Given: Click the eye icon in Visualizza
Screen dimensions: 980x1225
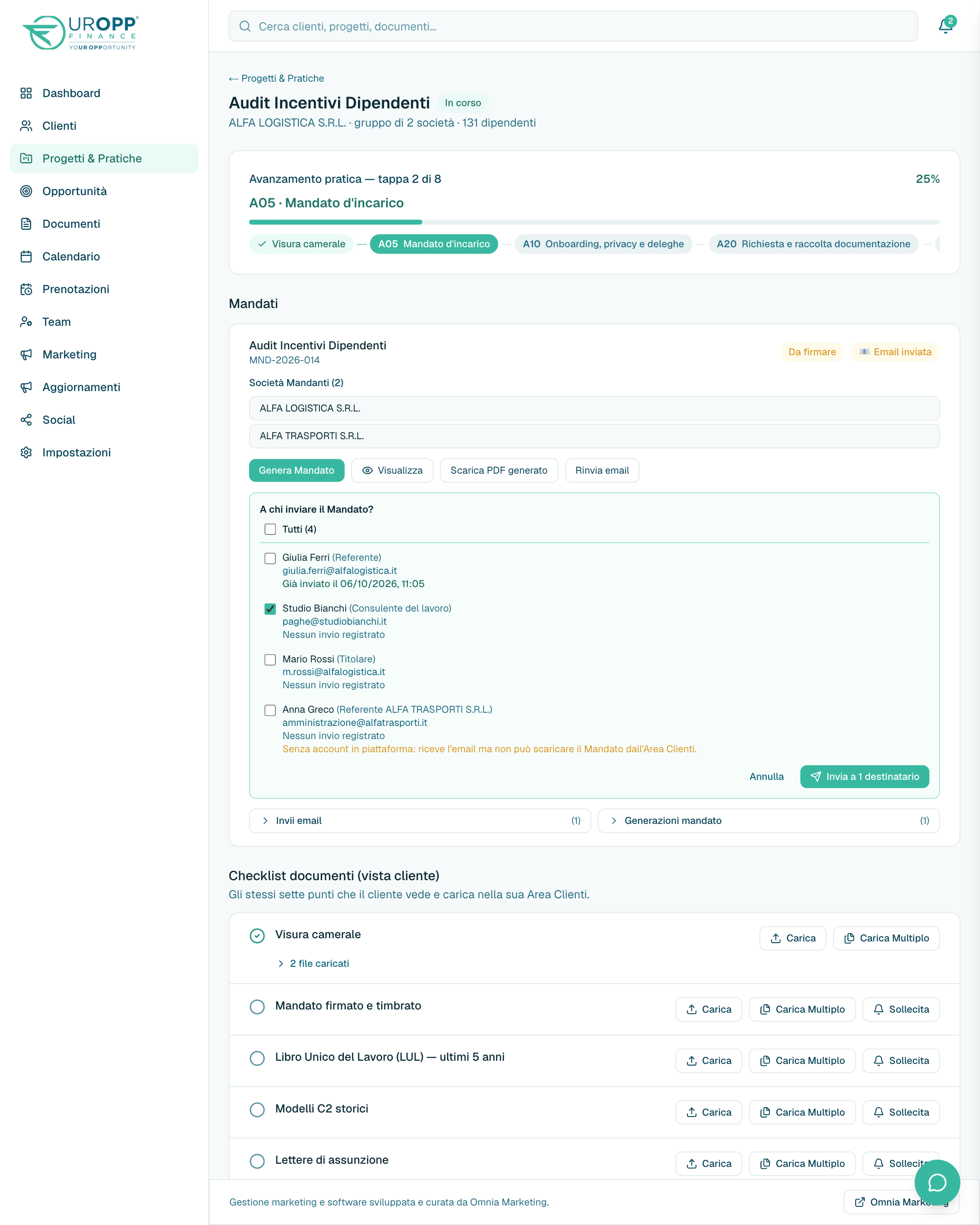Looking at the screenshot, I should tap(367, 470).
